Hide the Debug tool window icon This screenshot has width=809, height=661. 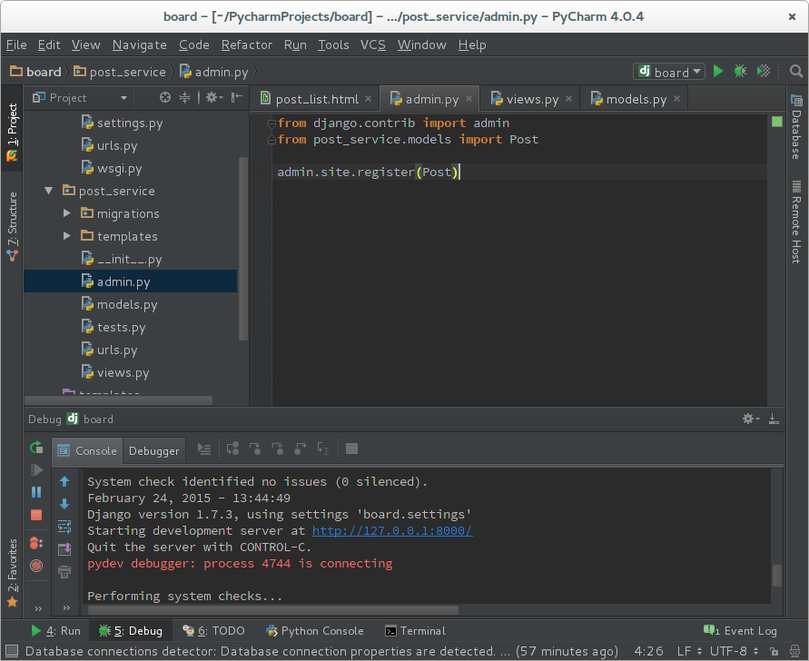pyautogui.click(x=774, y=418)
